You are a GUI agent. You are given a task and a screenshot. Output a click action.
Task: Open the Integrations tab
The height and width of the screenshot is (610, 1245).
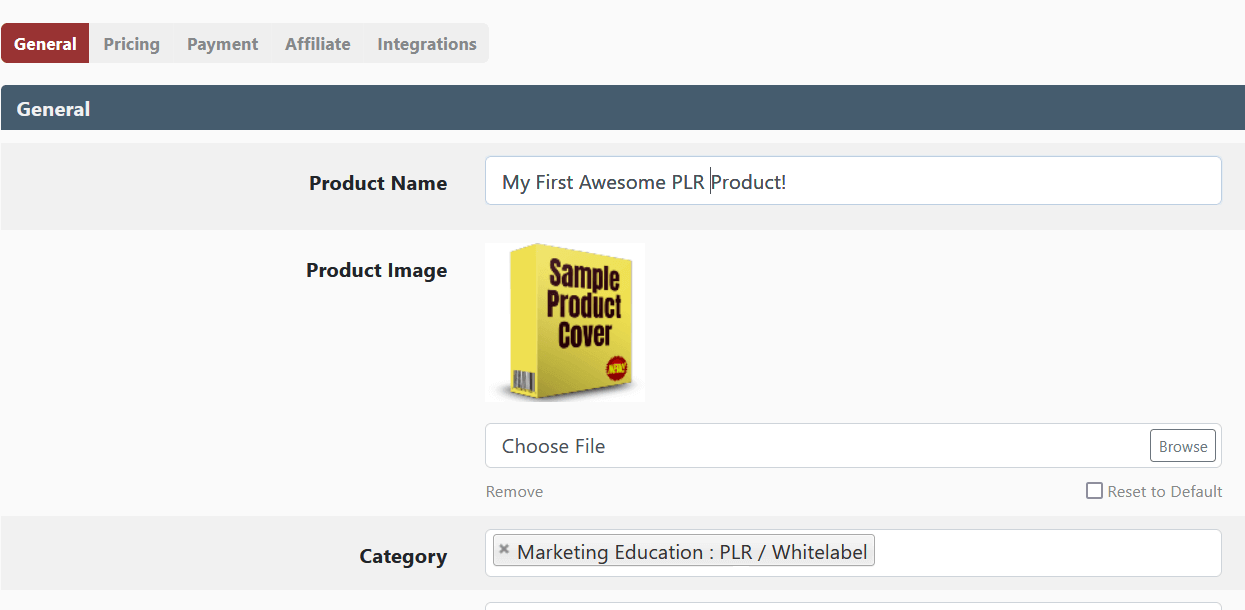point(426,44)
